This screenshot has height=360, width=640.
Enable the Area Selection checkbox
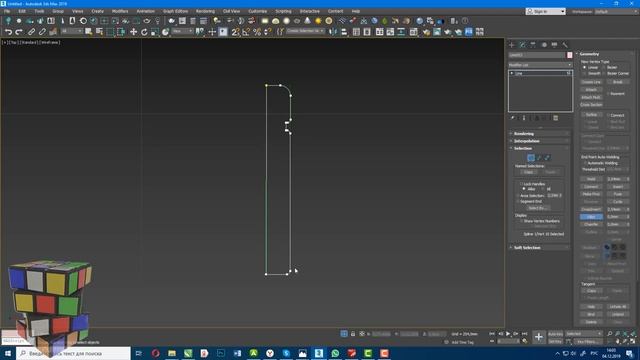(518, 196)
